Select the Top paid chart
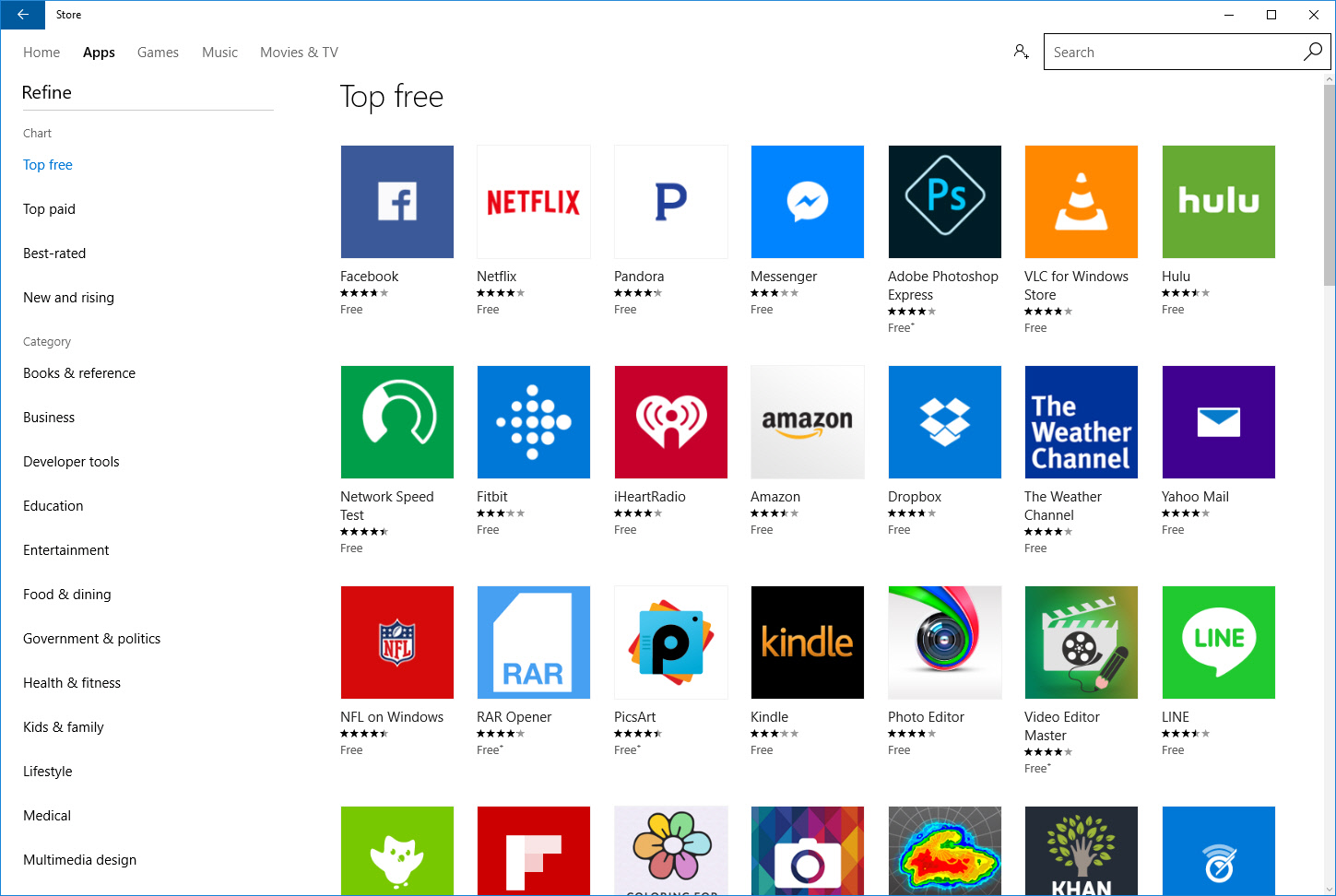This screenshot has height=896, width=1336. [49, 209]
